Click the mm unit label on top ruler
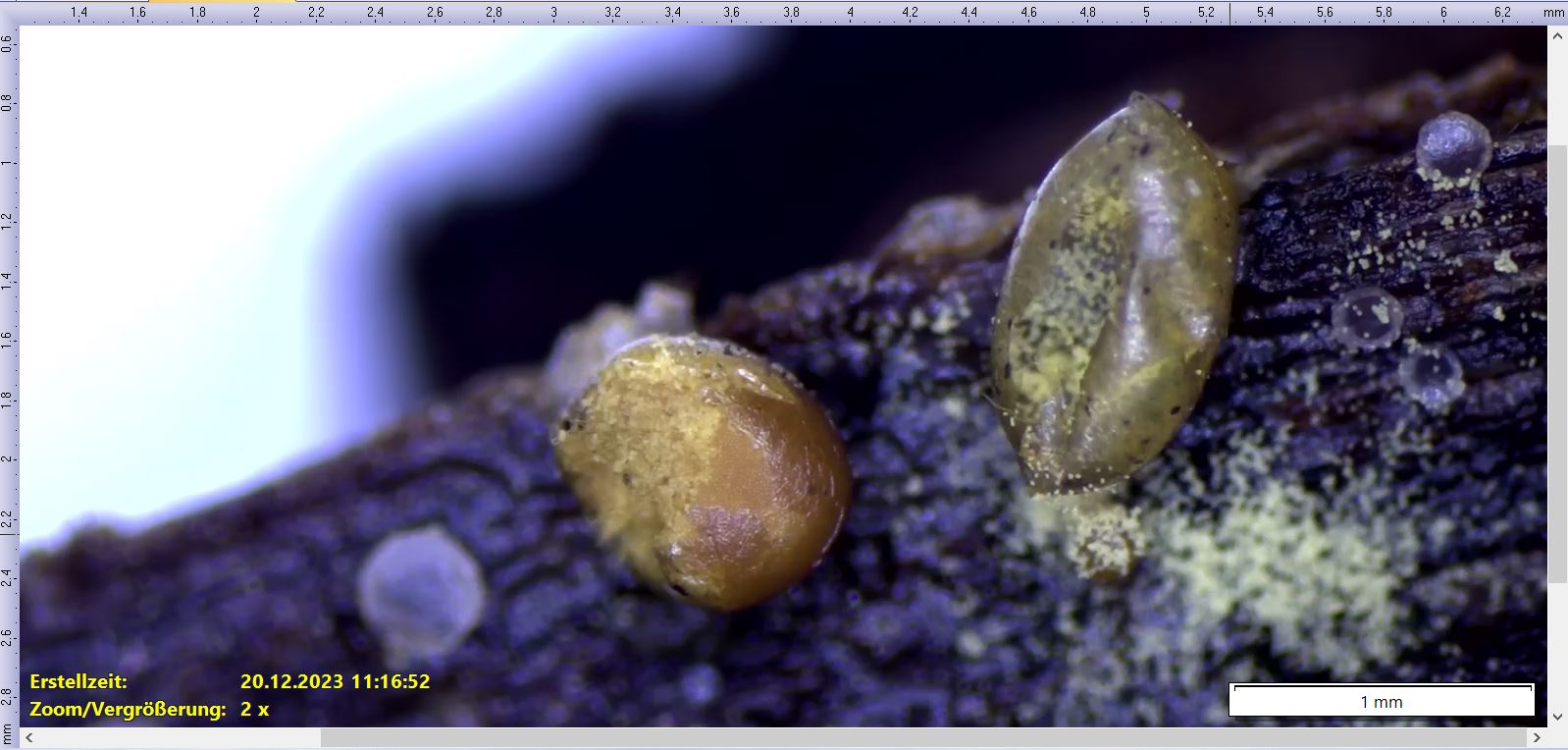The width and height of the screenshot is (1568, 750). click(x=1553, y=12)
